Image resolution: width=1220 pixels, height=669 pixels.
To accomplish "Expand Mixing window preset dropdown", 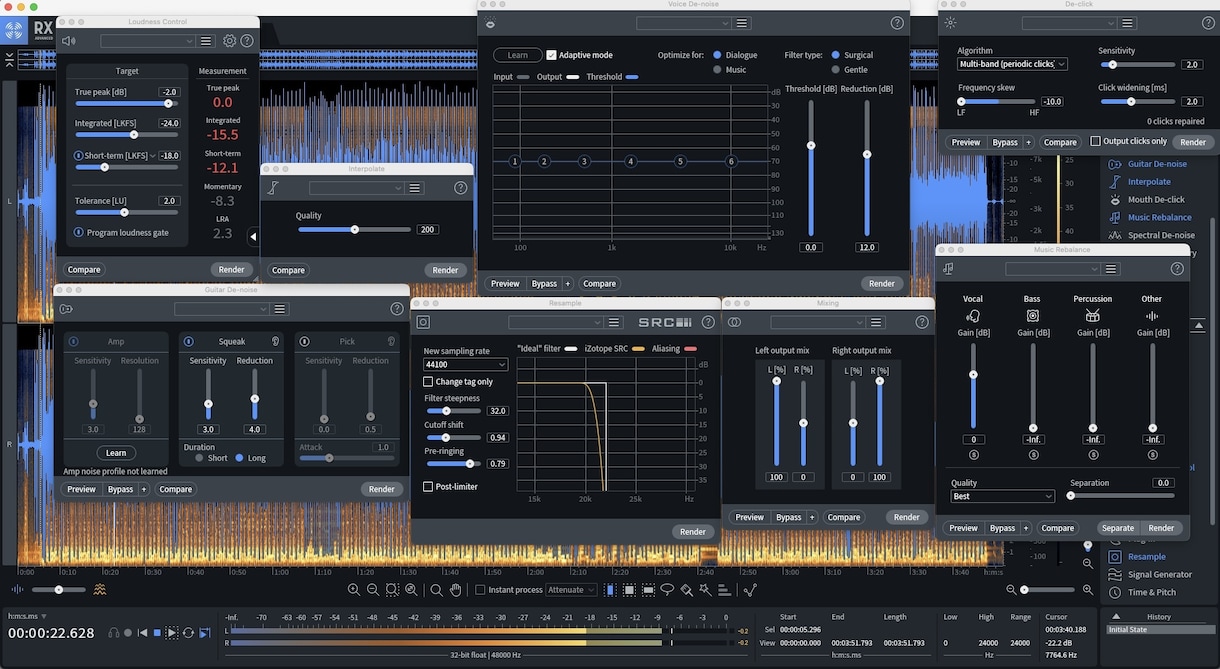I will coord(818,323).
